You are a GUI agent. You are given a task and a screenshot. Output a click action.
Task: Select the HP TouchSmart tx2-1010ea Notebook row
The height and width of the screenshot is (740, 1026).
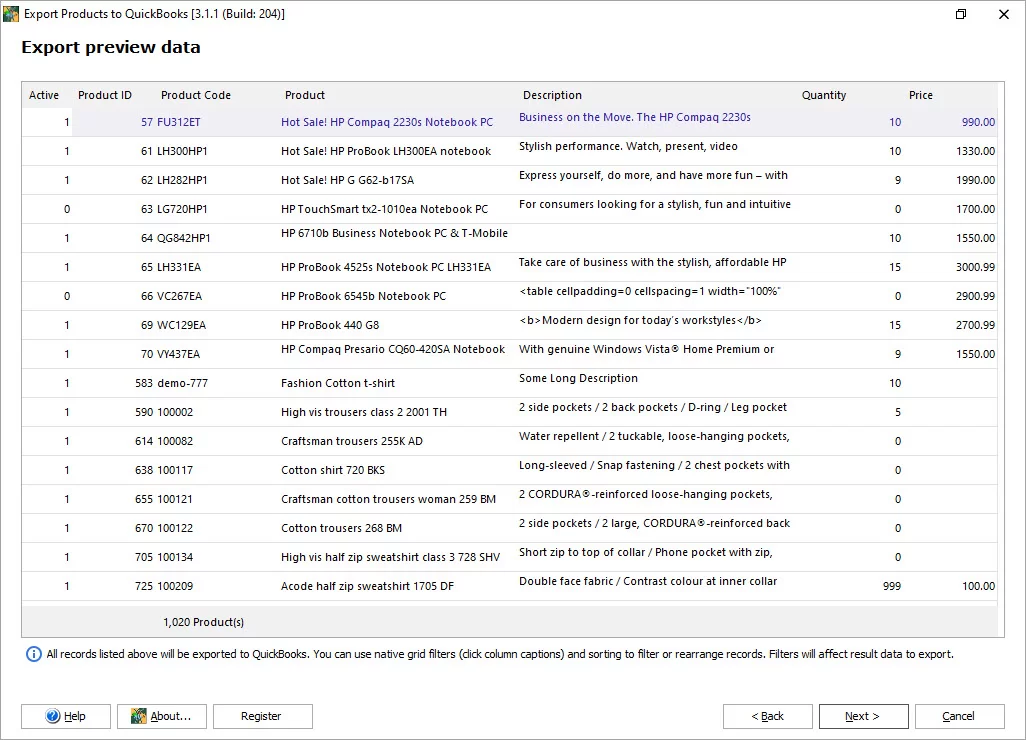384,209
